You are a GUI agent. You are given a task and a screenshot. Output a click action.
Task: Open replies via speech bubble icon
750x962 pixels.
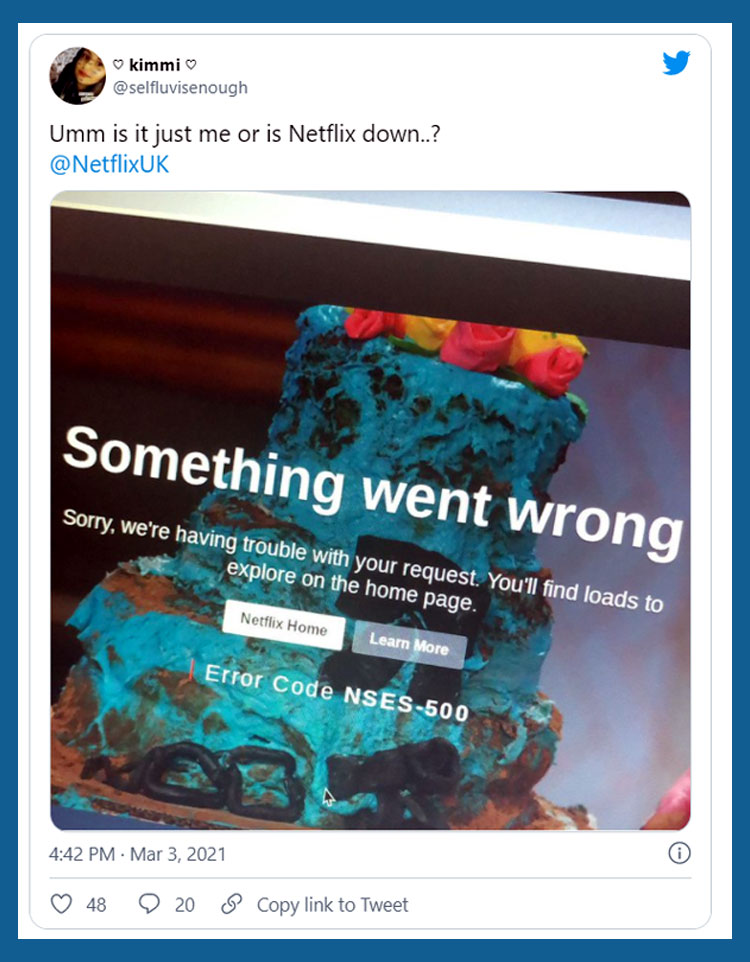coord(149,904)
